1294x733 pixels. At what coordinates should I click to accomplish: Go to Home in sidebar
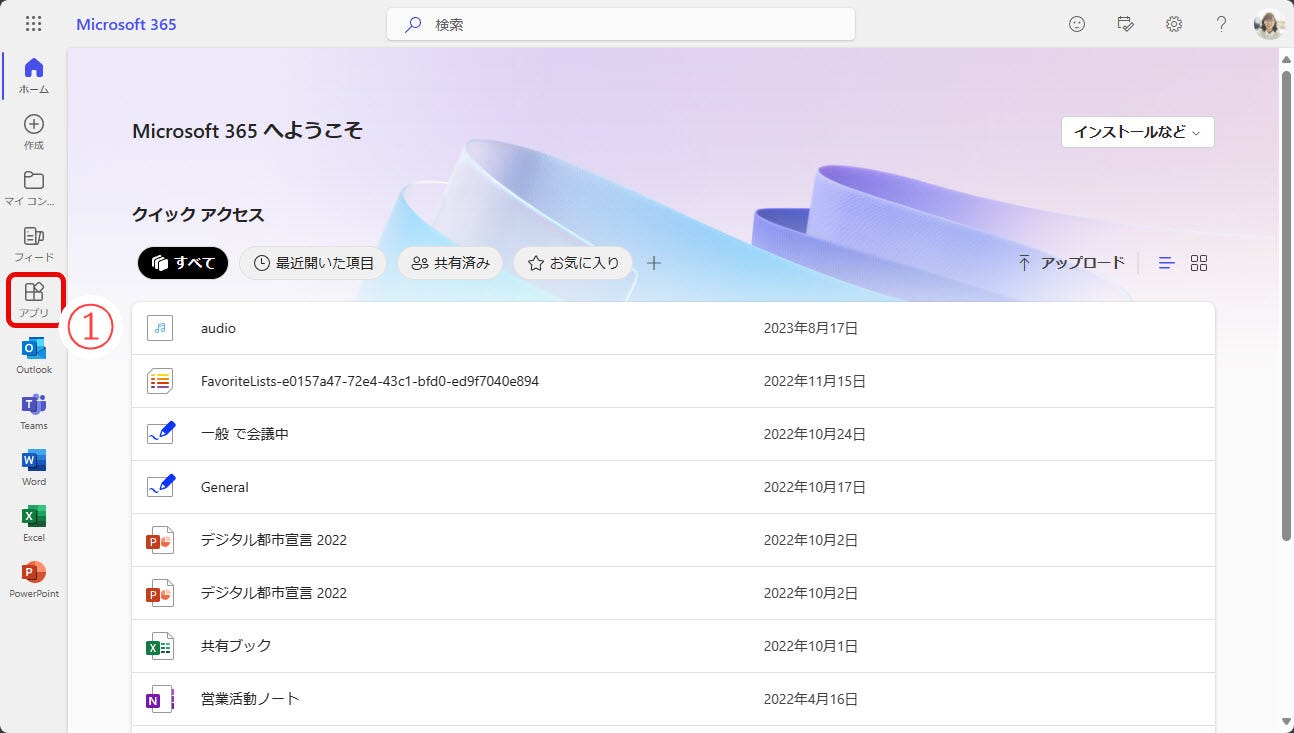click(34, 76)
